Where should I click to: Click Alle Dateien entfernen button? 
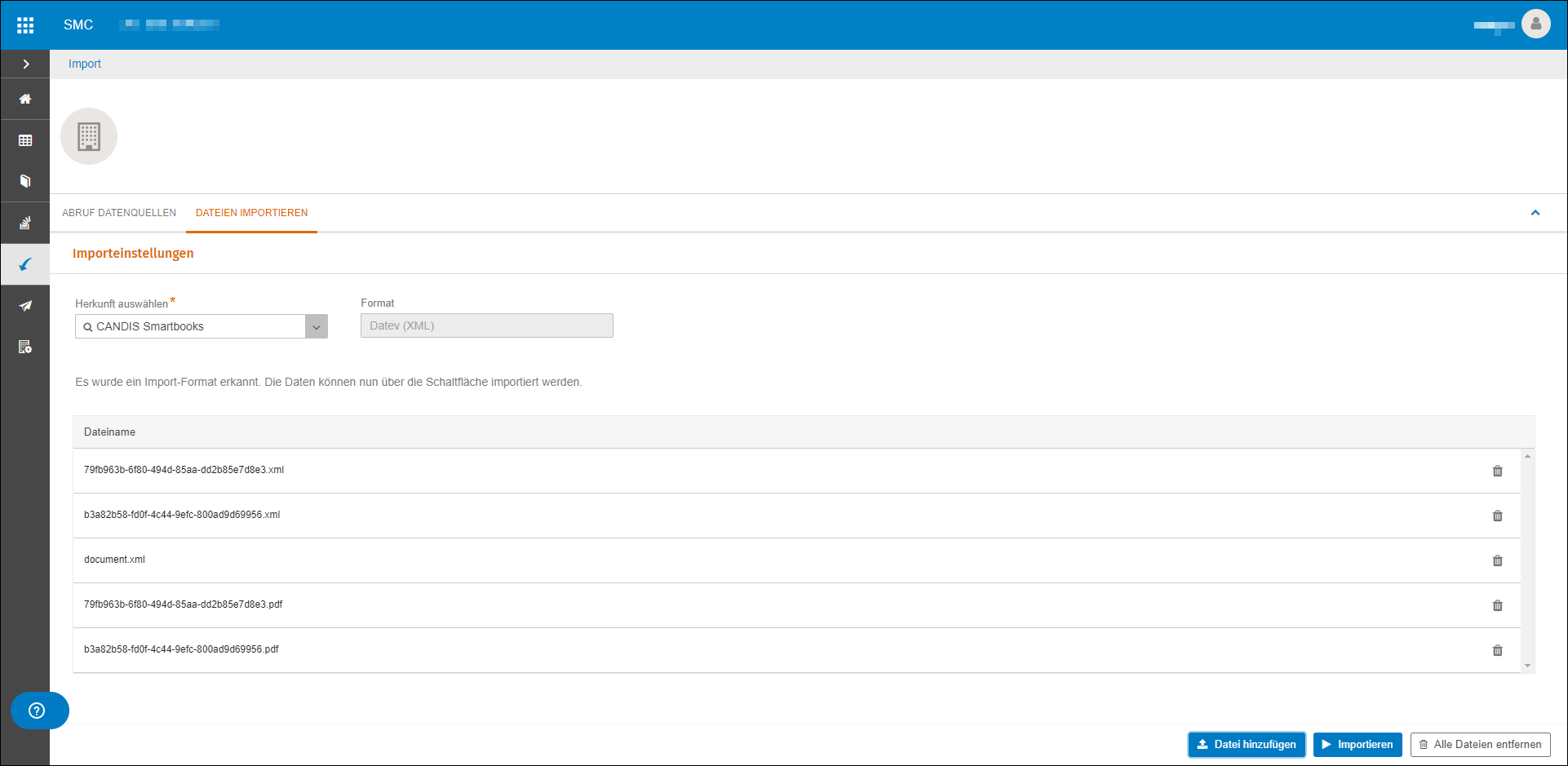[x=1480, y=745]
